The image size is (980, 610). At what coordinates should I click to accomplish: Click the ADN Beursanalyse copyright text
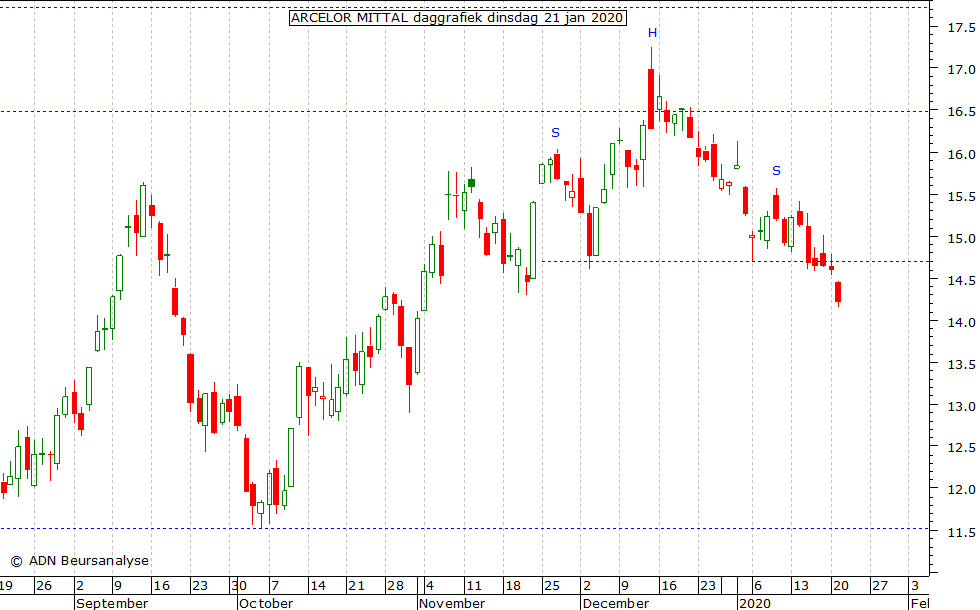[x=80, y=561]
